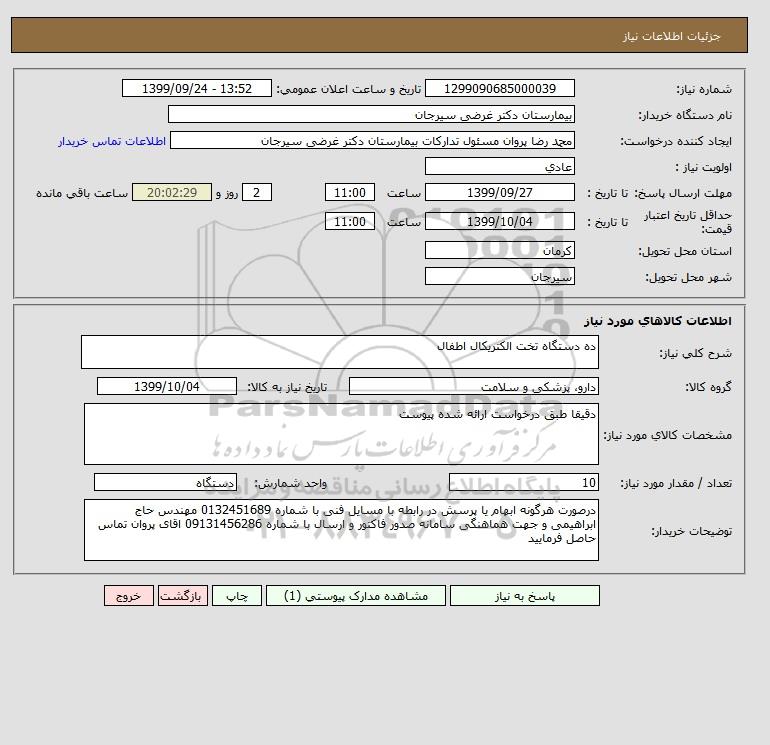
Task: Click the priority field عادي
Action: click(499, 166)
